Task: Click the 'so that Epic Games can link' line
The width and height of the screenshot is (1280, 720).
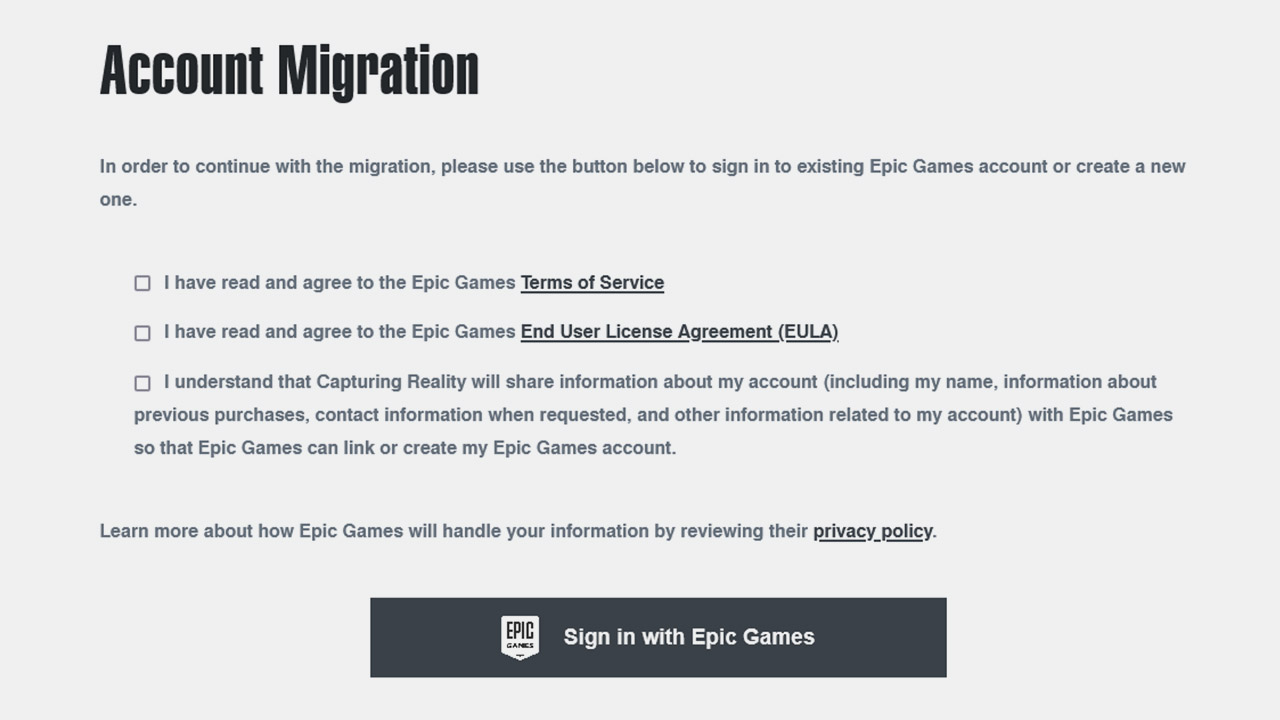Action: click(405, 448)
